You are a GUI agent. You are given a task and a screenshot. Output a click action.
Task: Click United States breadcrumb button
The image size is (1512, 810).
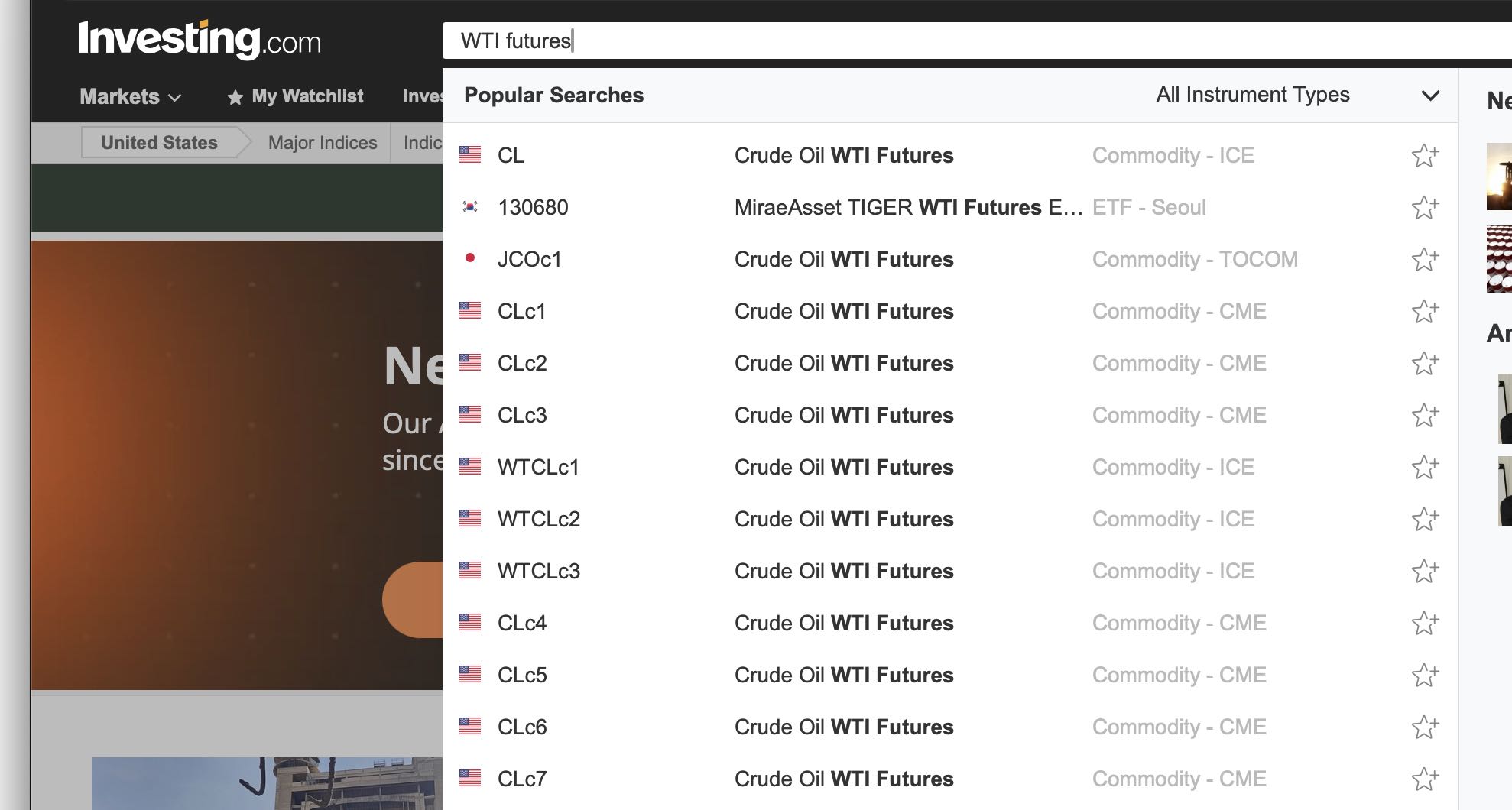click(159, 143)
